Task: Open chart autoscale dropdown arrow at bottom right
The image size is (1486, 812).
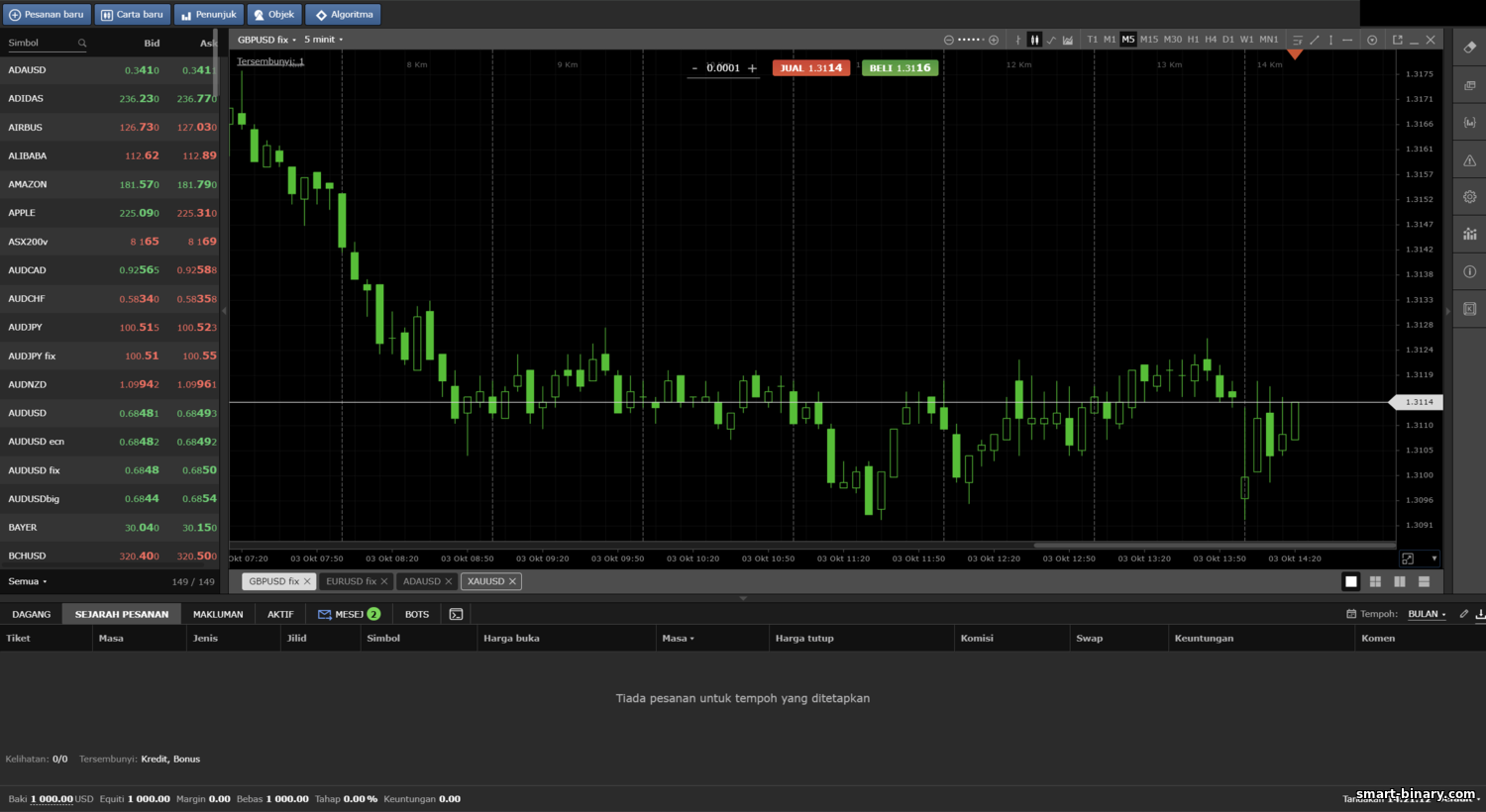Action: (x=1433, y=558)
